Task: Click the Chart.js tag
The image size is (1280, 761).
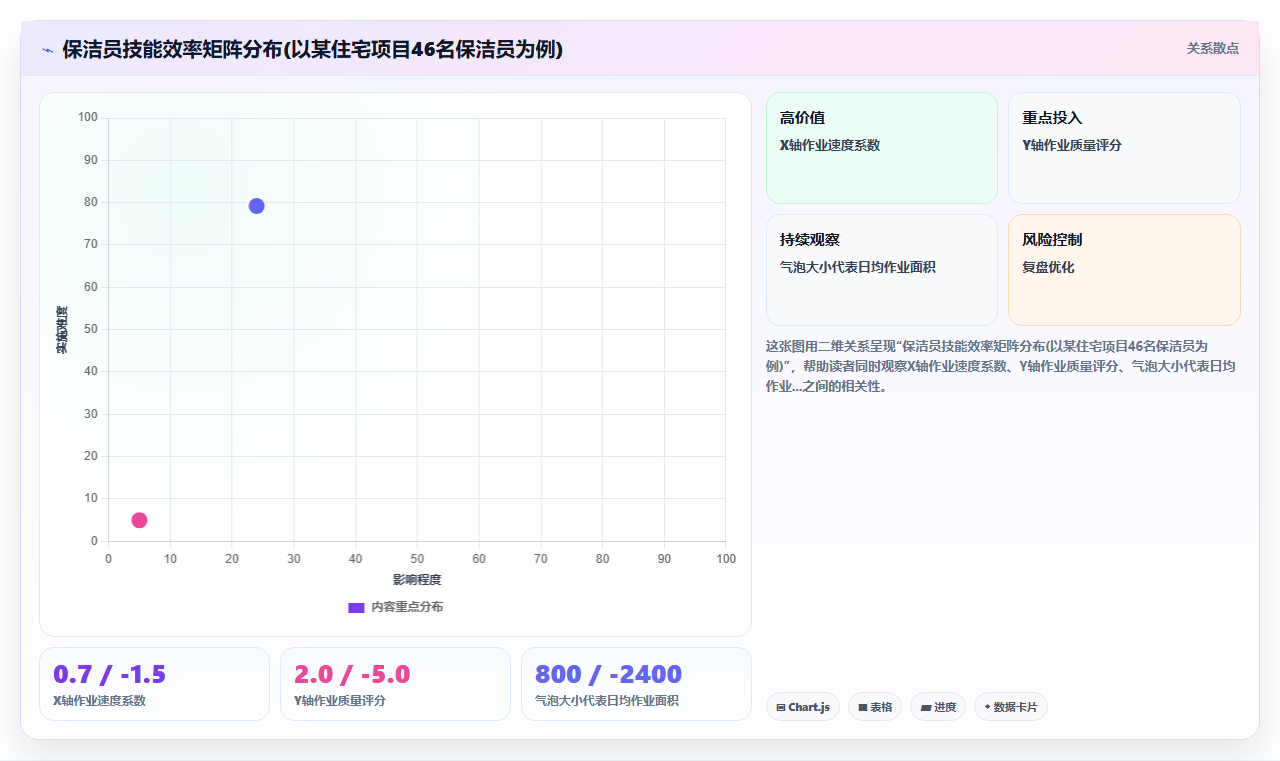Action: [802, 707]
